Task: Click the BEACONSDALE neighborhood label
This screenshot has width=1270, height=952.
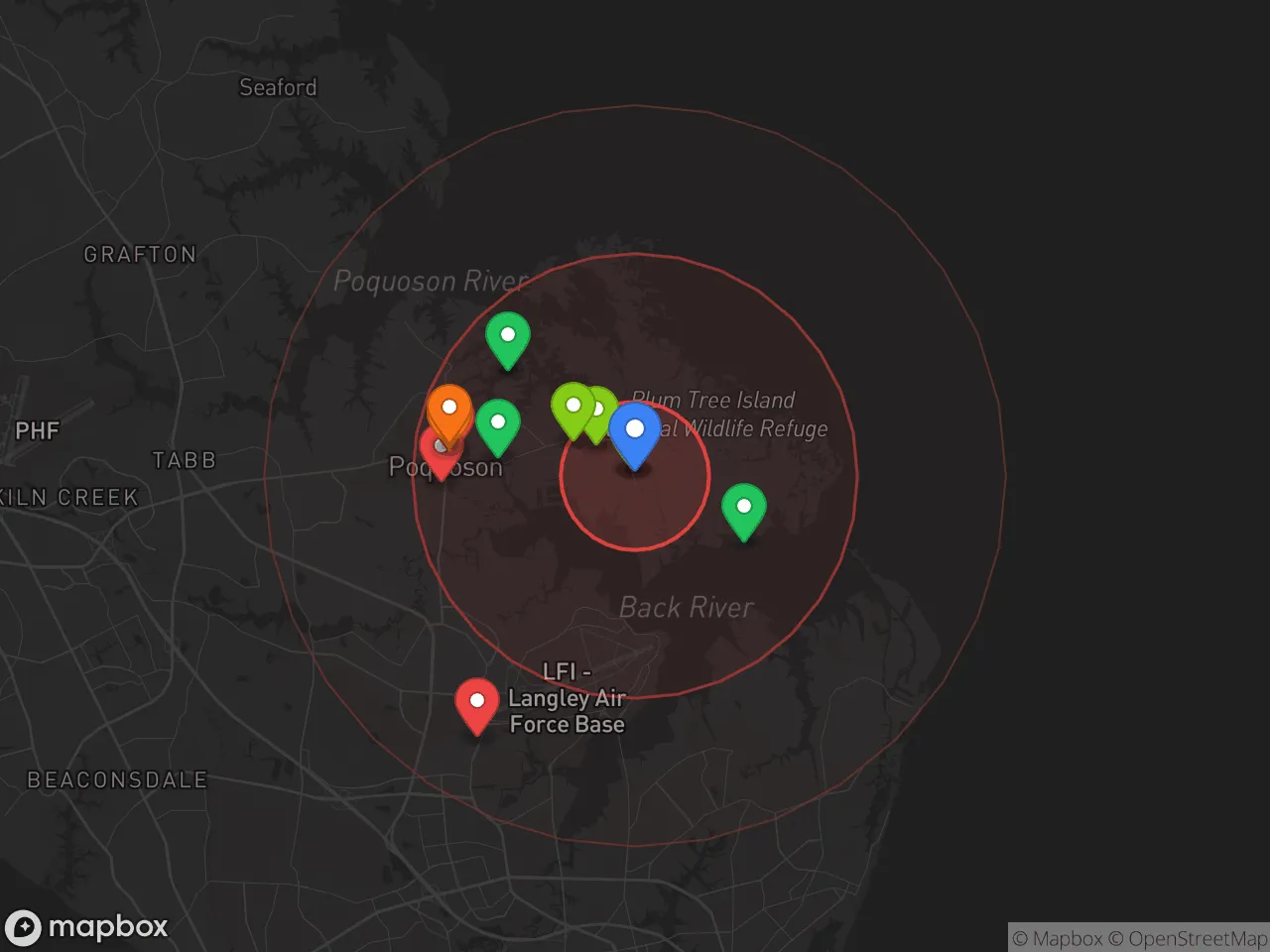Action: tap(117, 780)
